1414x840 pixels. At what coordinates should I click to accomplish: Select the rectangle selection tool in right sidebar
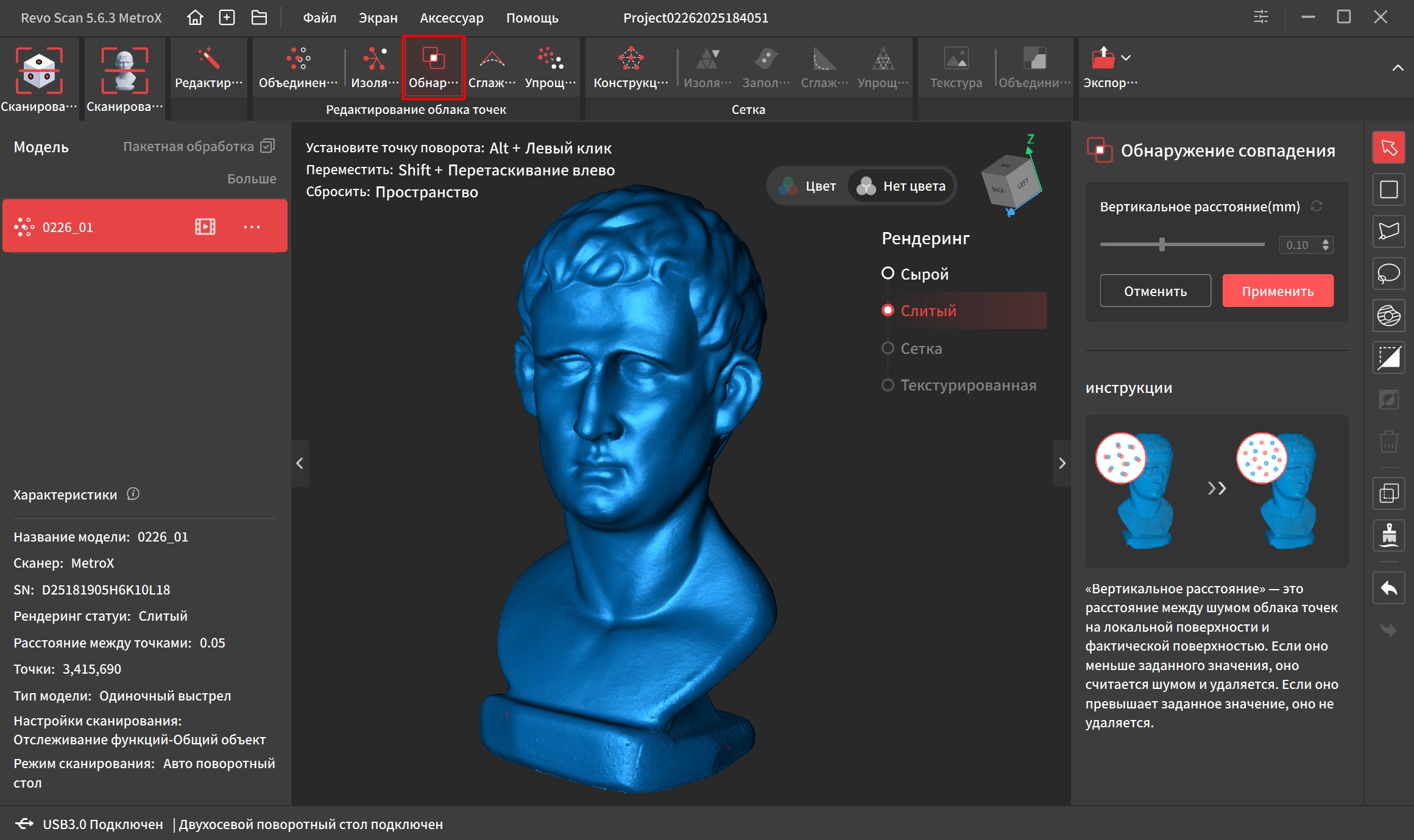[1388, 189]
